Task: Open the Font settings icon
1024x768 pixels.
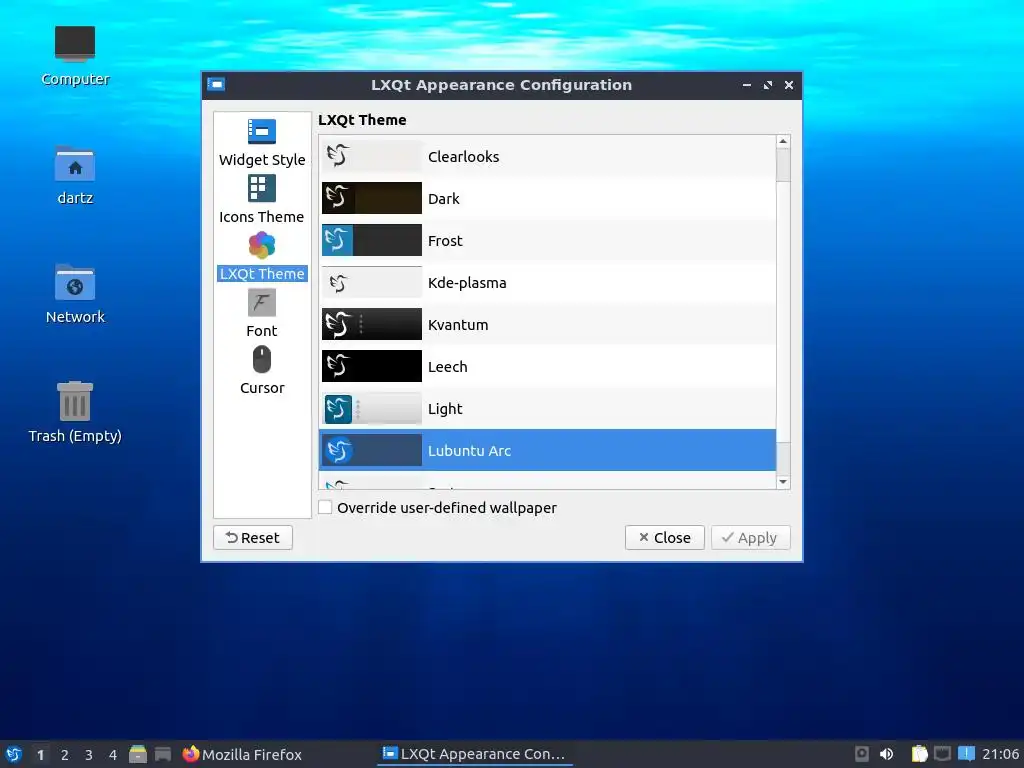Action: pos(262,302)
